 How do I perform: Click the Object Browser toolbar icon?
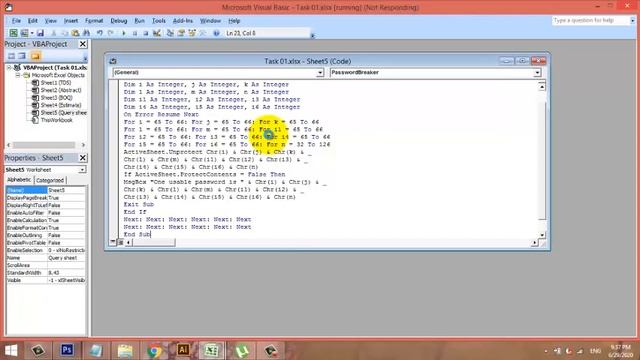192,33
